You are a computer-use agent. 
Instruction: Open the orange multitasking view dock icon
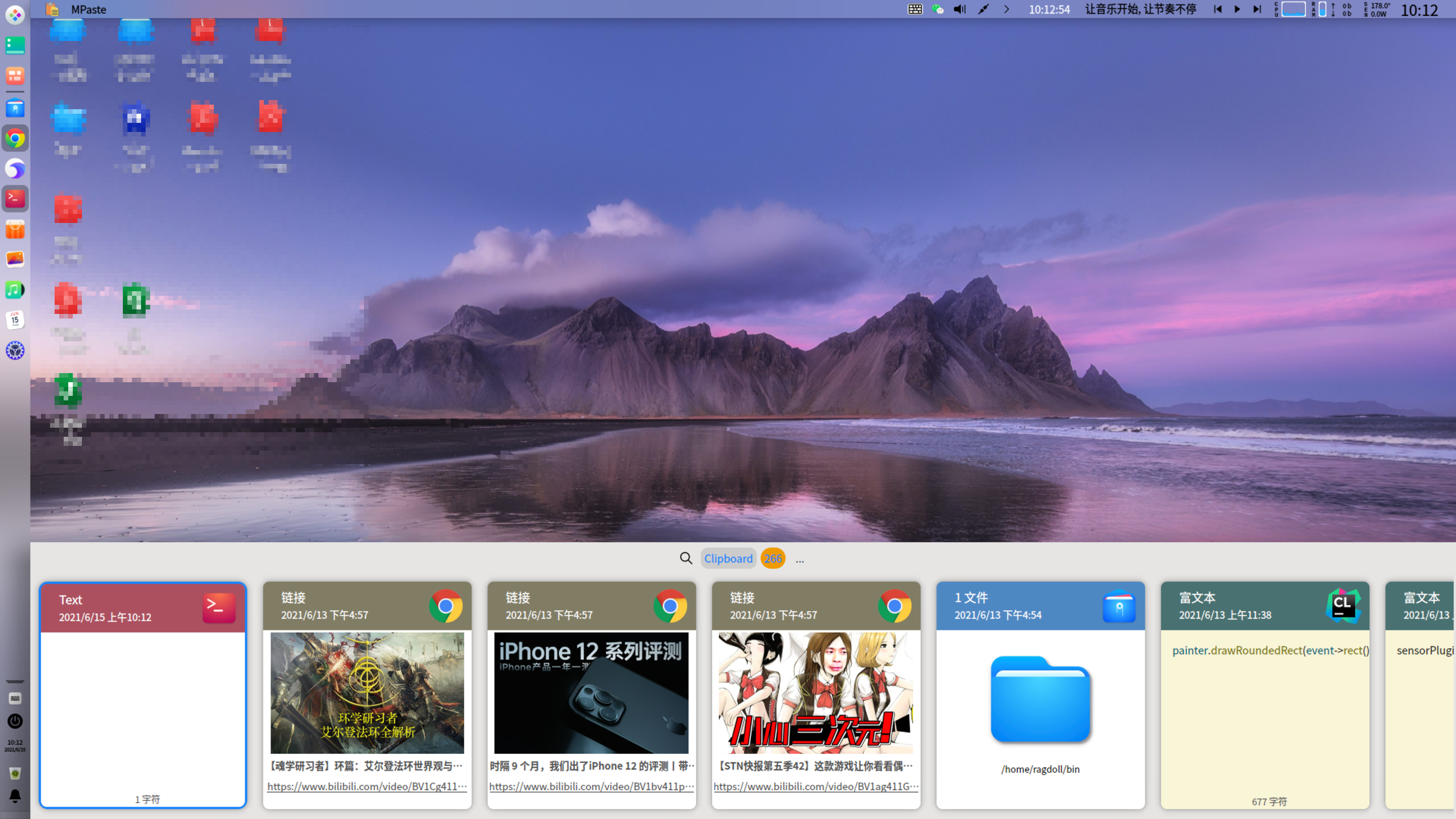pyautogui.click(x=15, y=76)
